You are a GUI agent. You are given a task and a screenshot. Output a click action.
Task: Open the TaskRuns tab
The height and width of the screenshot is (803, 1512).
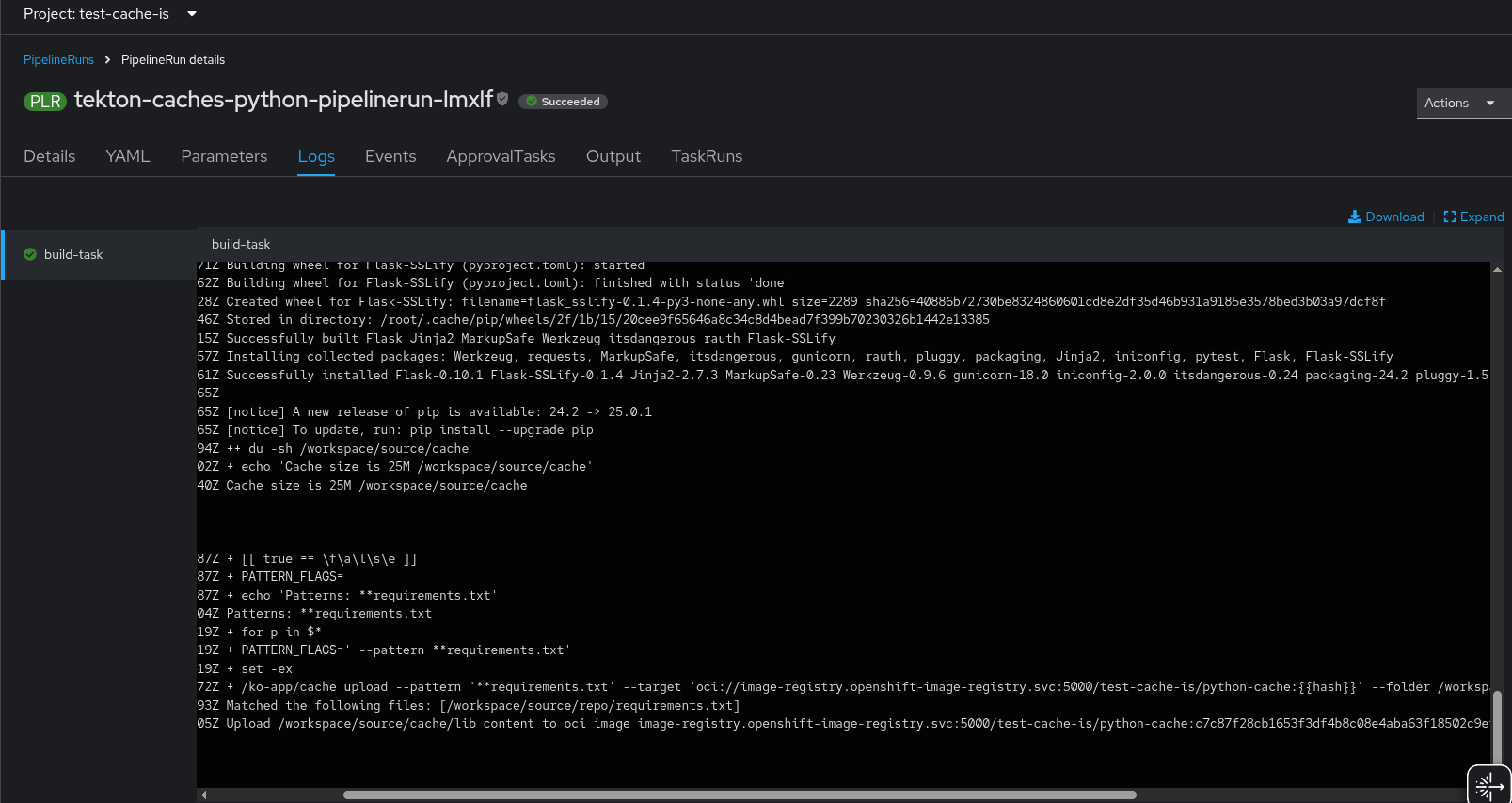click(x=707, y=156)
